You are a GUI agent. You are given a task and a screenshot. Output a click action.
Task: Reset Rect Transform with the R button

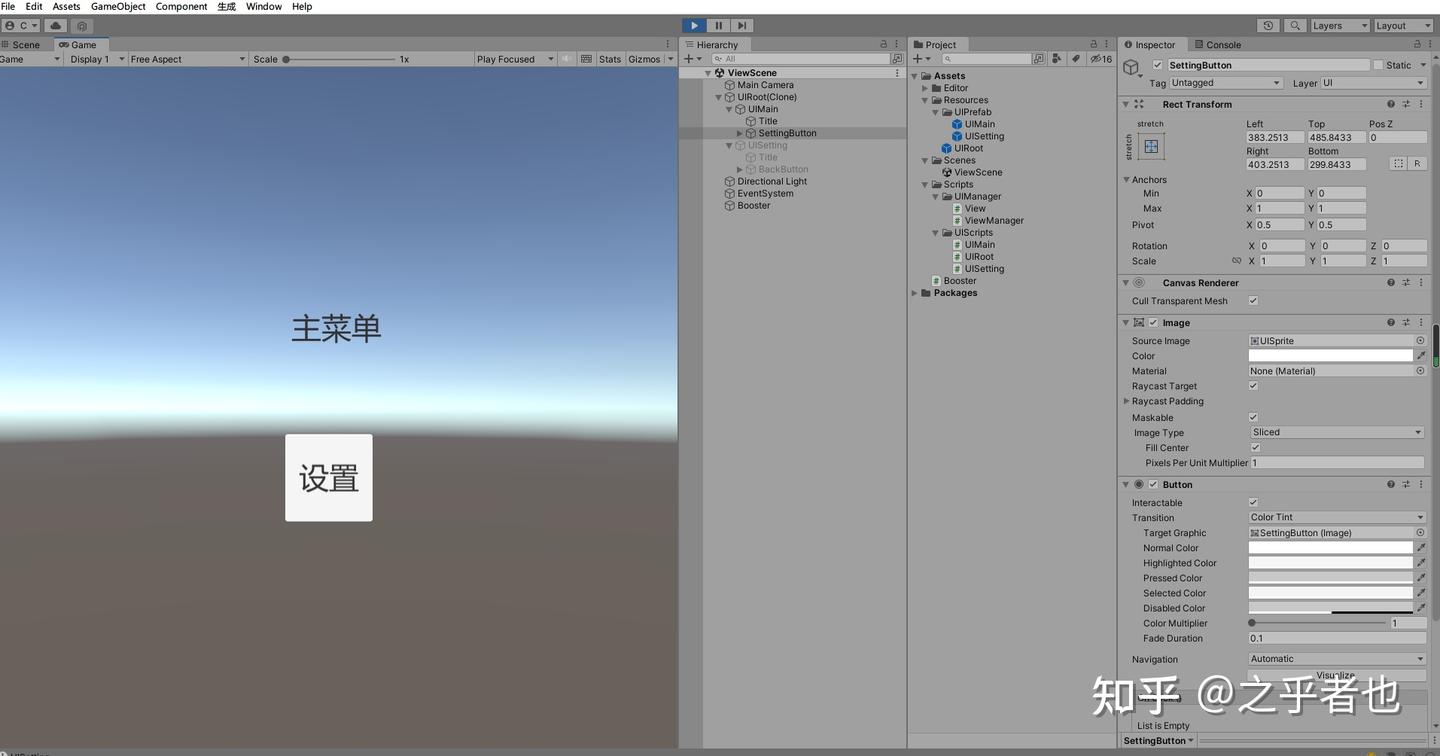1416,163
